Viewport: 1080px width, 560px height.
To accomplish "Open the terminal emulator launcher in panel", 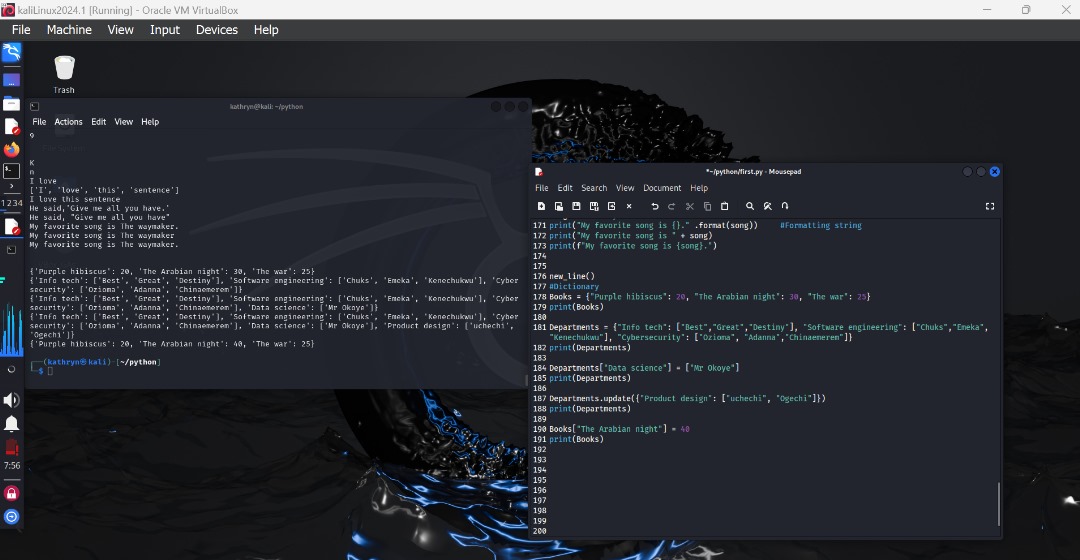I will (12, 170).
